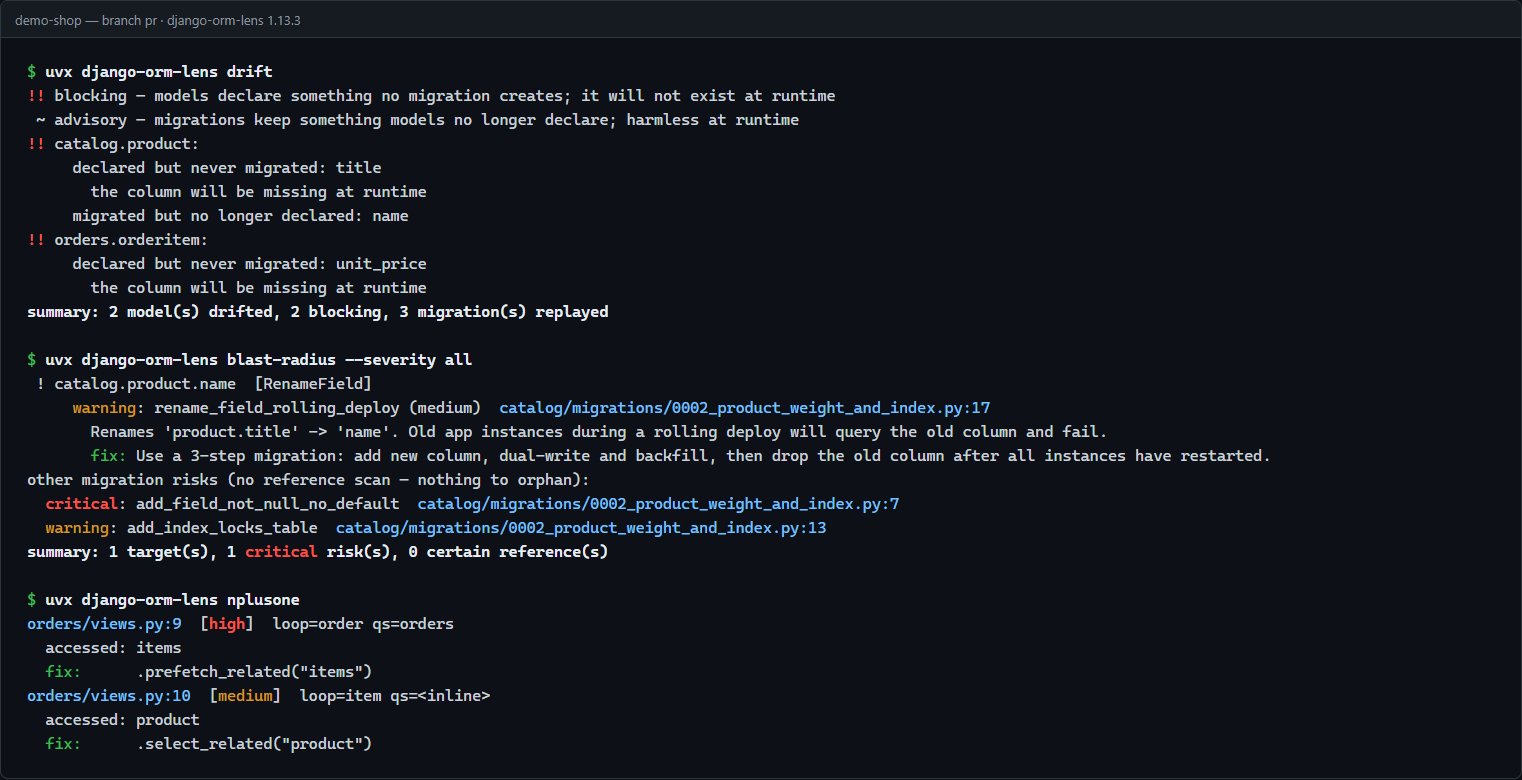The height and width of the screenshot is (780, 1522).
Task: Click 'declared but never migrated: title'
Action: coord(227,168)
